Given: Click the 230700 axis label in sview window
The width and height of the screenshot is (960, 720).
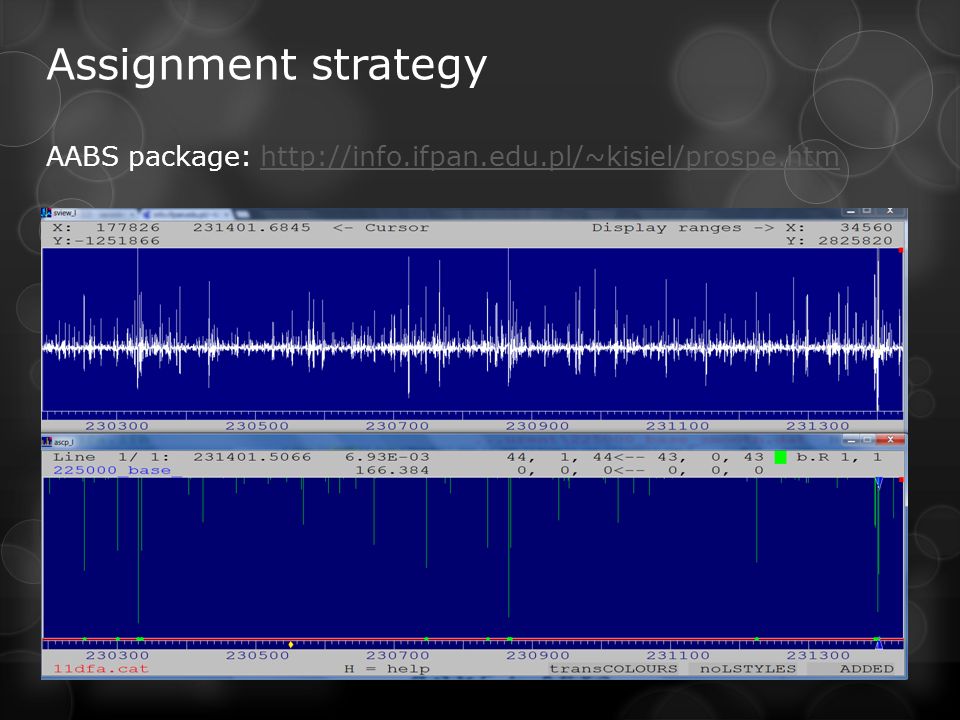Looking at the screenshot, I should [x=397, y=426].
